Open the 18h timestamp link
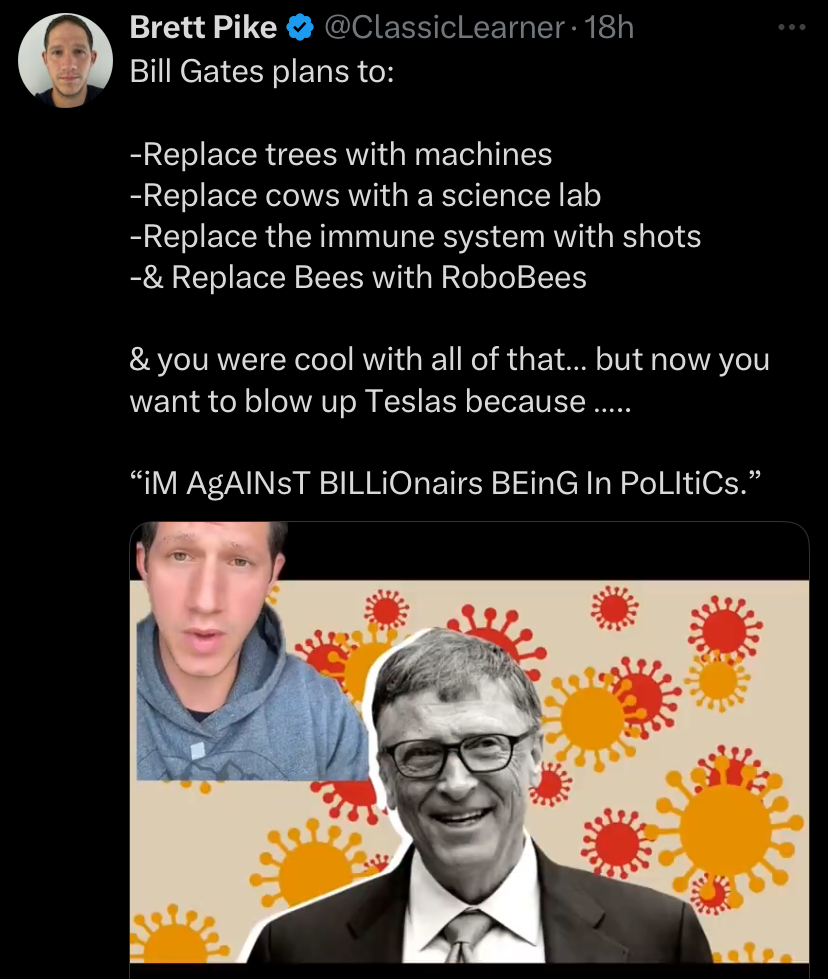 pos(609,28)
